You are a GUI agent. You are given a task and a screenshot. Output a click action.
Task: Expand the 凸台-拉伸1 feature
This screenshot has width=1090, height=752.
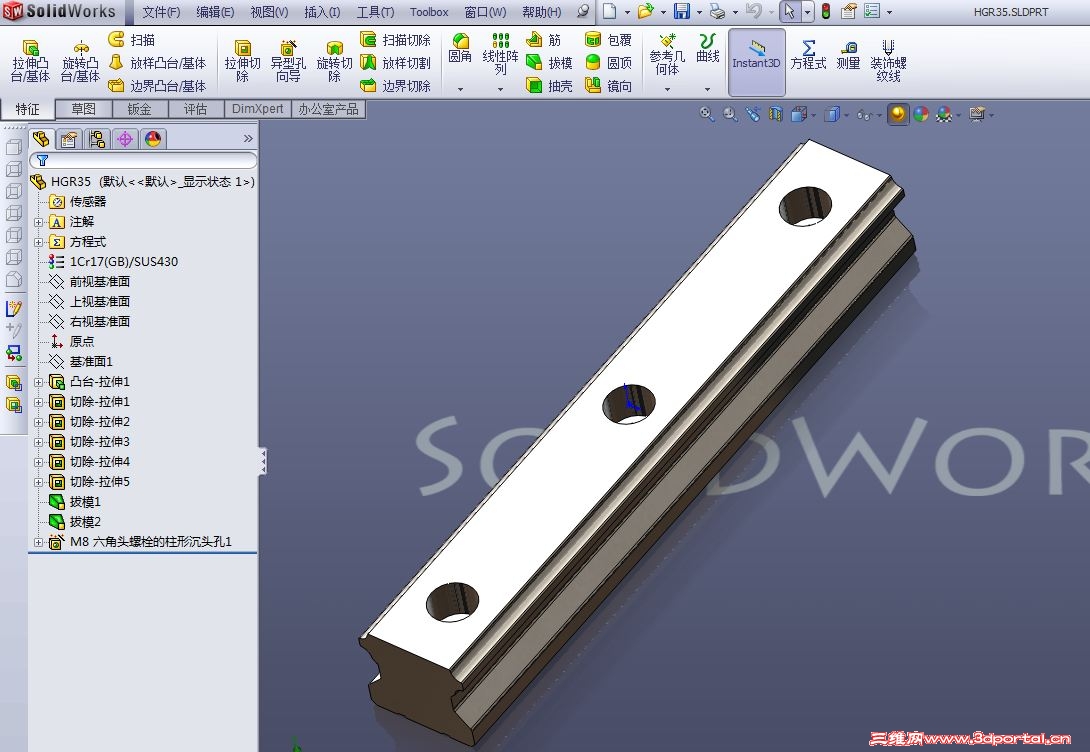(39, 382)
